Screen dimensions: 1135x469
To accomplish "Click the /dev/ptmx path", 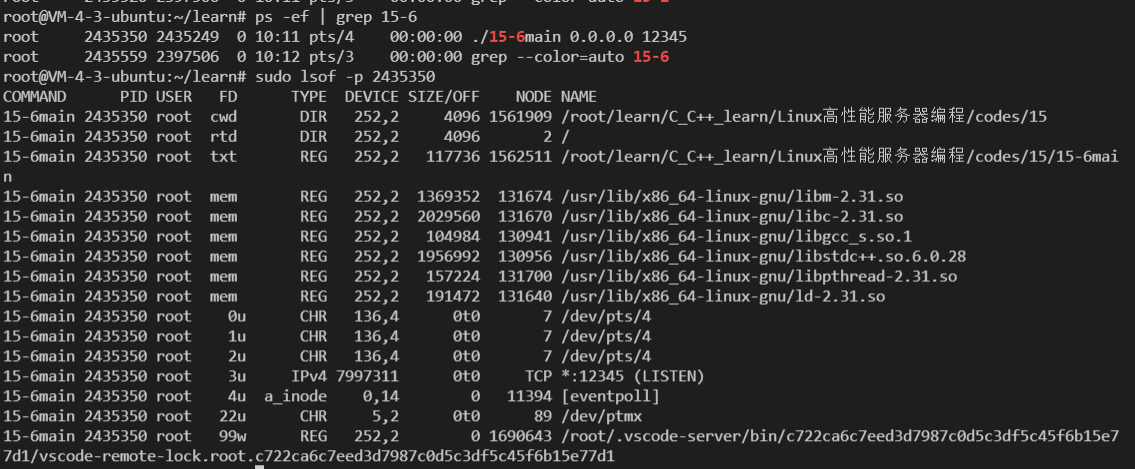I will (x=601, y=416).
